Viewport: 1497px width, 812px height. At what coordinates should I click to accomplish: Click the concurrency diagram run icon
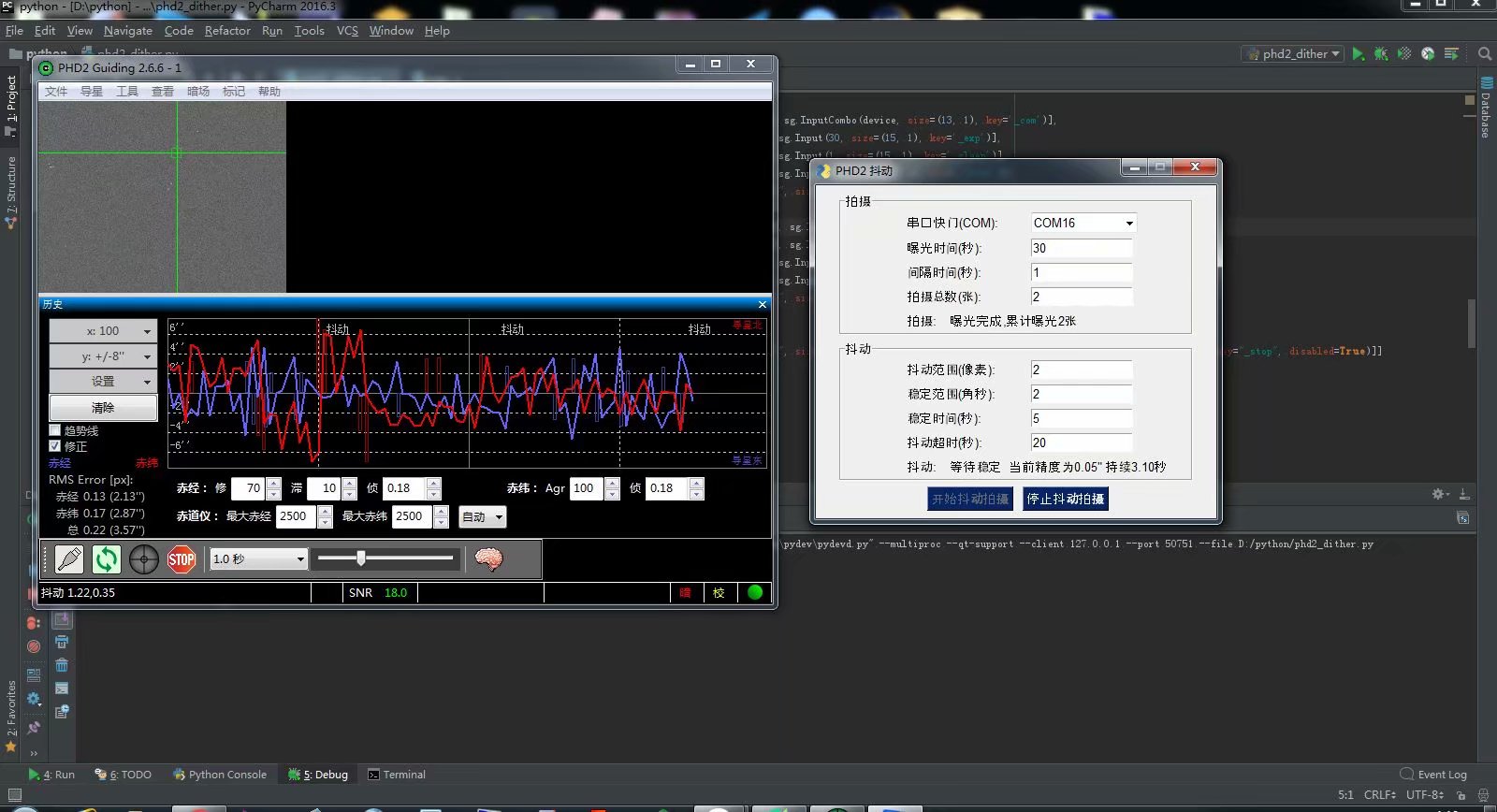pos(1451,54)
